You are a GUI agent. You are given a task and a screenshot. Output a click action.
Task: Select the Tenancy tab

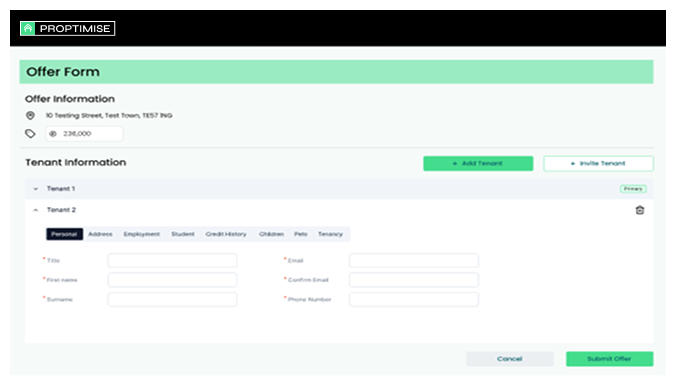point(330,234)
